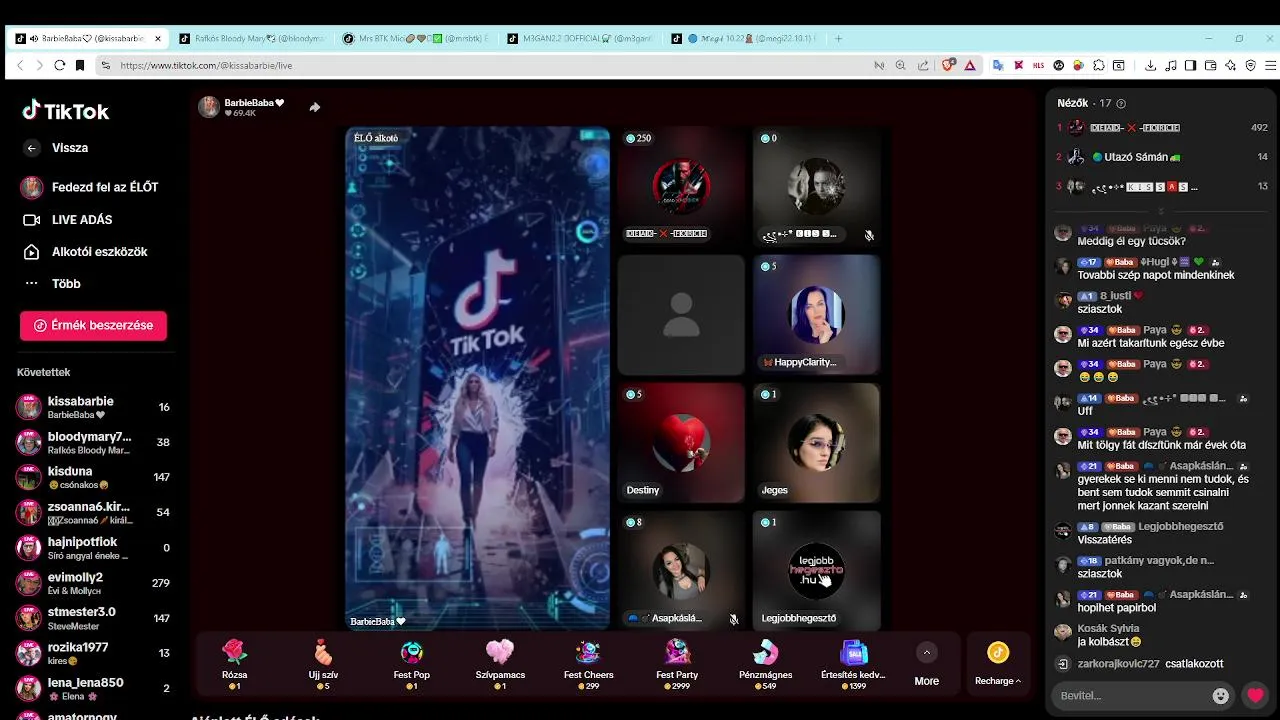Viewport: 1280px width, 720px height.
Task: Open Alkotói eszközök
Action: tap(85, 252)
